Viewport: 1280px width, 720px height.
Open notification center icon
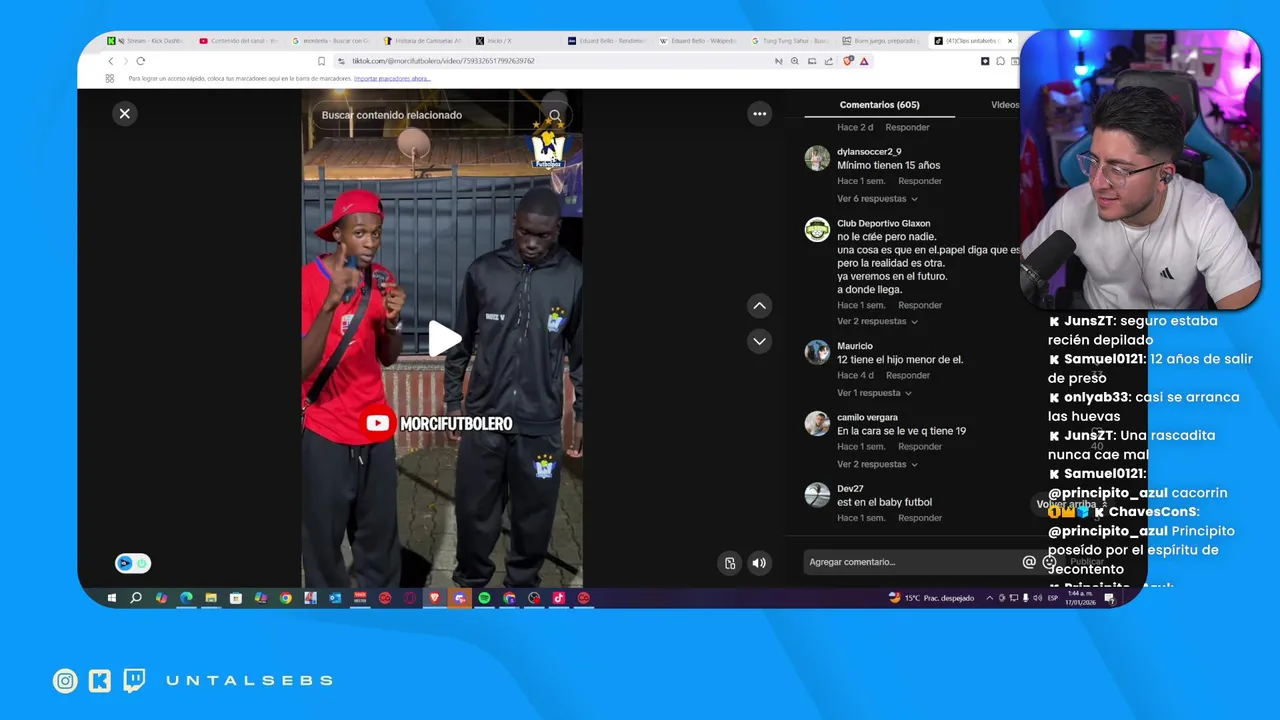1109,598
